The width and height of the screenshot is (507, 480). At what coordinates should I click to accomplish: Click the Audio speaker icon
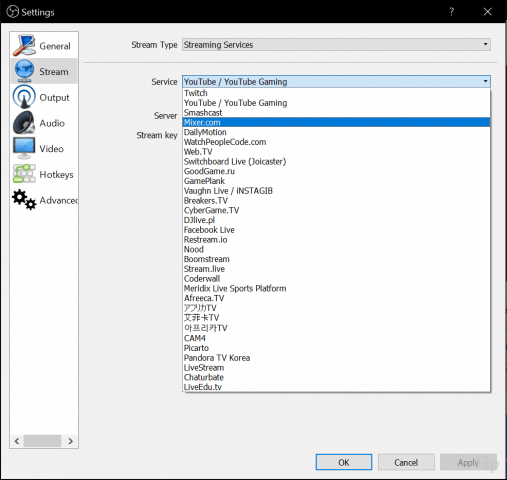tap(24, 122)
